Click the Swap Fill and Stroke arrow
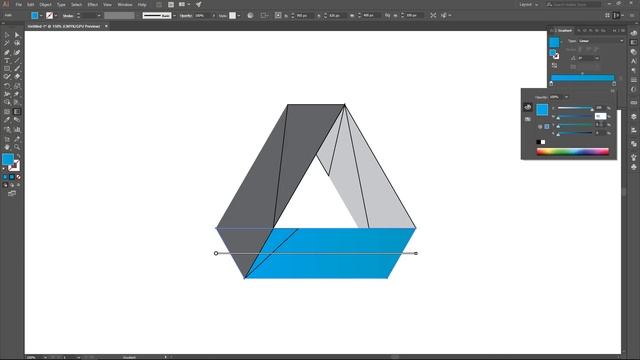Viewport: 640px width, 360px height. (x=18, y=156)
